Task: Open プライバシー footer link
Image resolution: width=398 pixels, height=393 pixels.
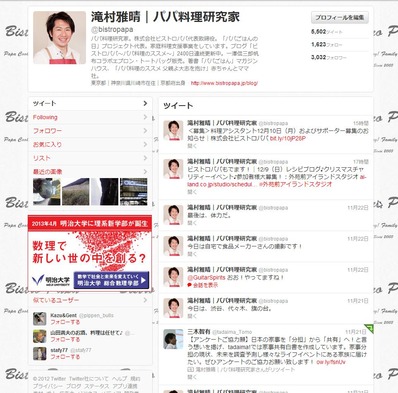Action: (x=48, y=386)
